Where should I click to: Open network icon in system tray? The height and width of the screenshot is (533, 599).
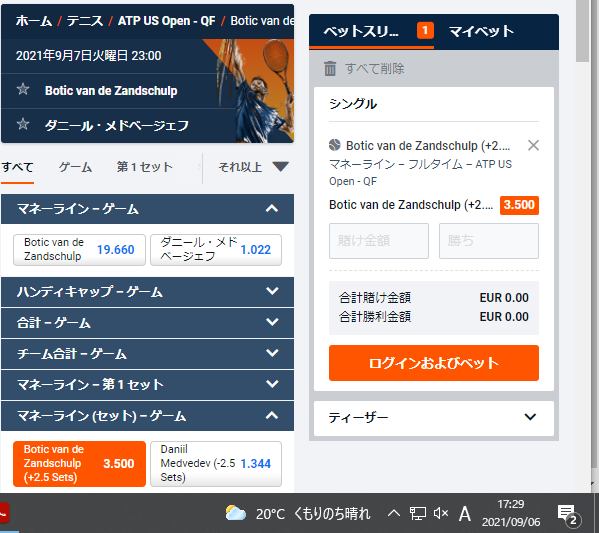pyautogui.click(x=418, y=513)
